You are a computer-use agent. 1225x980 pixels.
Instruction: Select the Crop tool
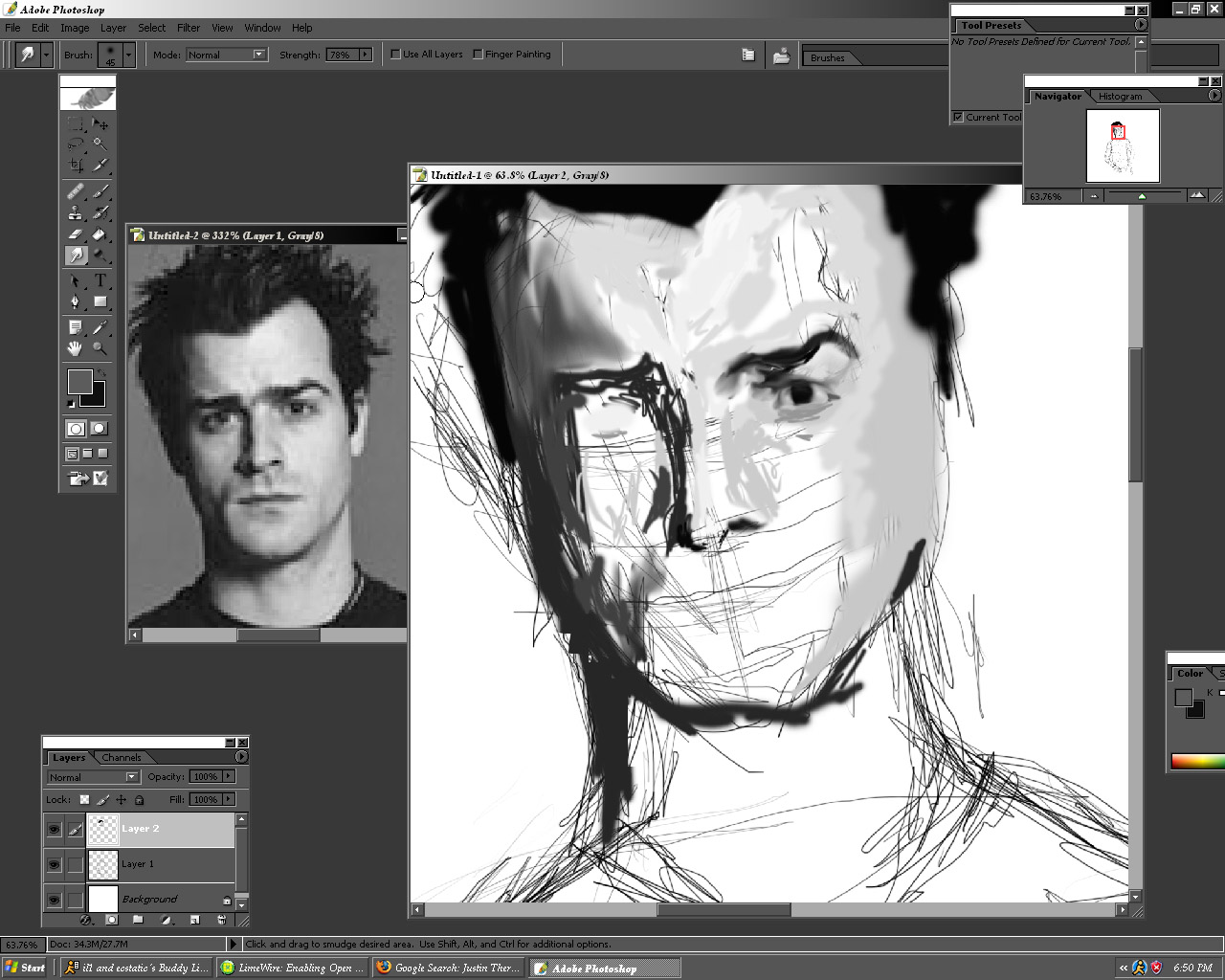click(x=76, y=165)
